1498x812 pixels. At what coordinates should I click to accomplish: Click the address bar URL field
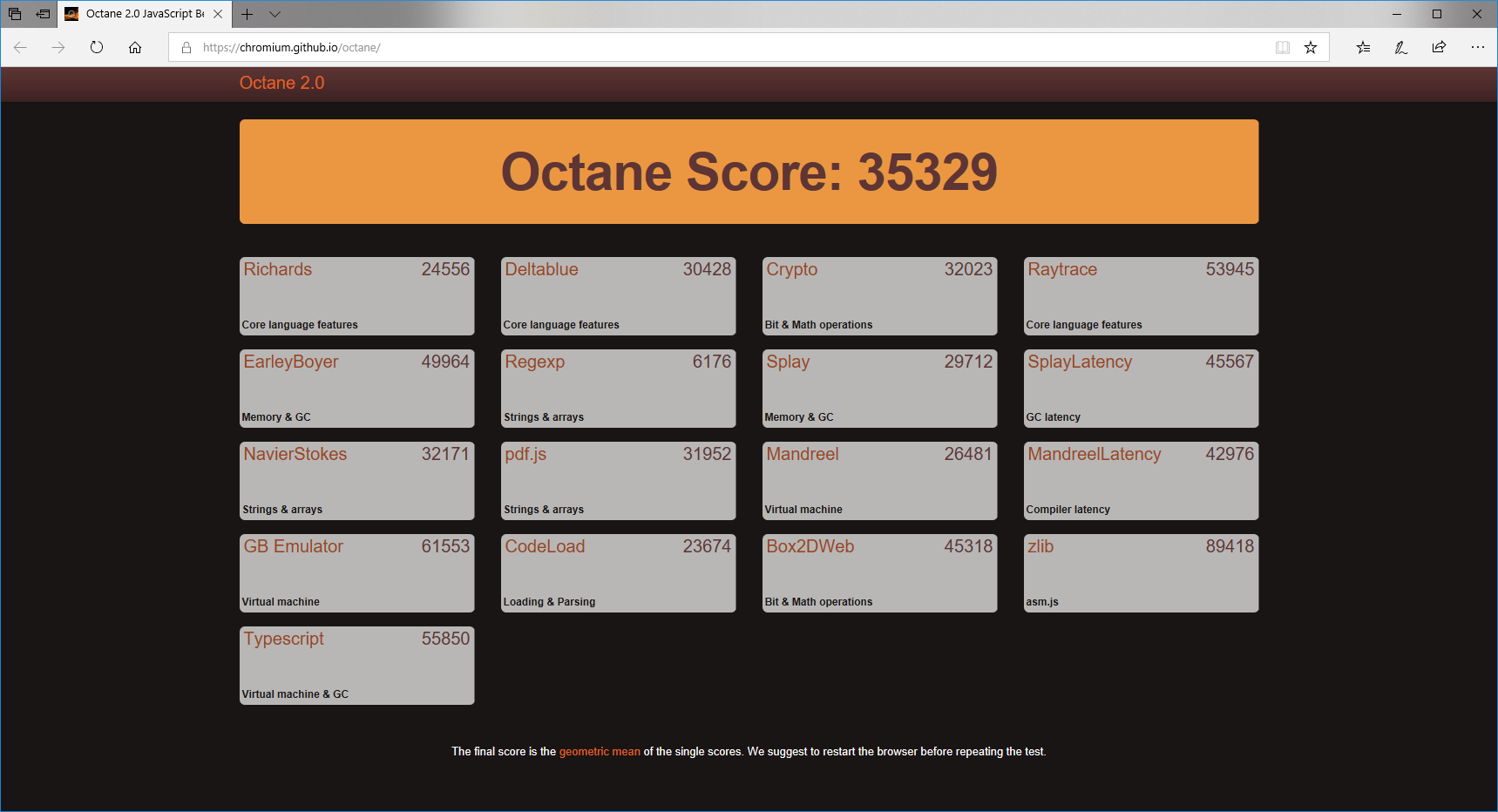[x=697, y=47]
